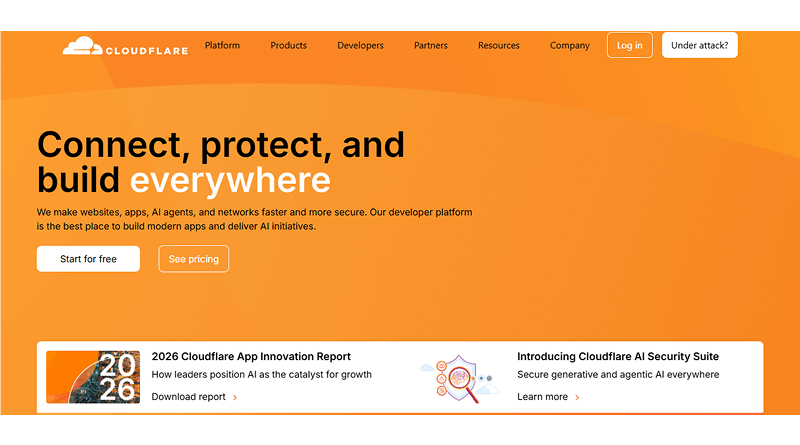Open the 2026 report cover thumbnail
The width and height of the screenshot is (800, 445).
pyautogui.click(x=93, y=377)
